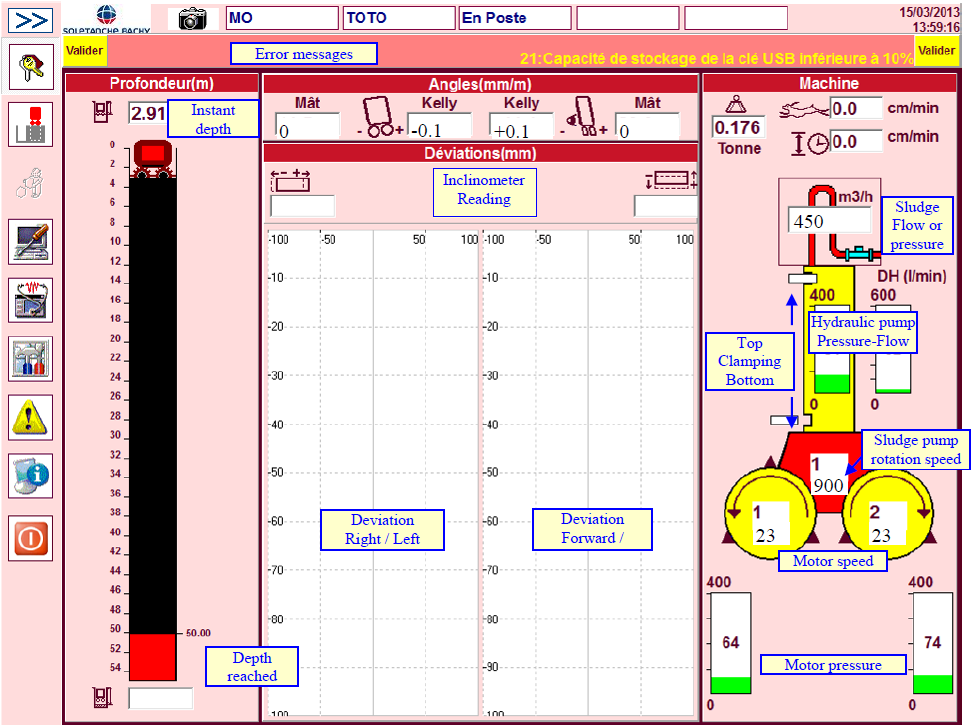Click the Déviations(mm) panel header
Viewport: 972px width, 727px height.
(x=480, y=153)
